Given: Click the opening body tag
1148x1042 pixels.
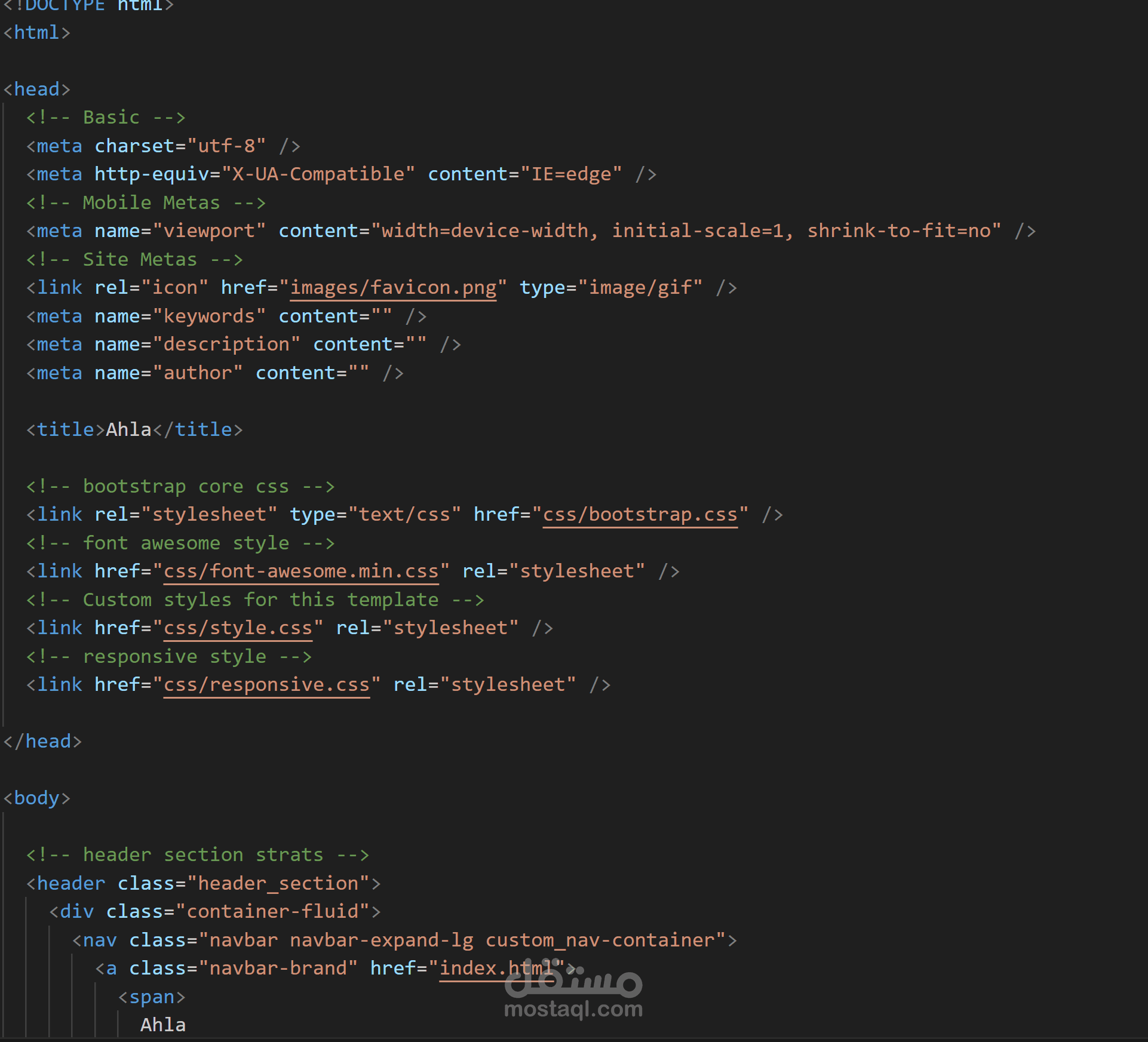Looking at the screenshot, I should [x=37, y=798].
